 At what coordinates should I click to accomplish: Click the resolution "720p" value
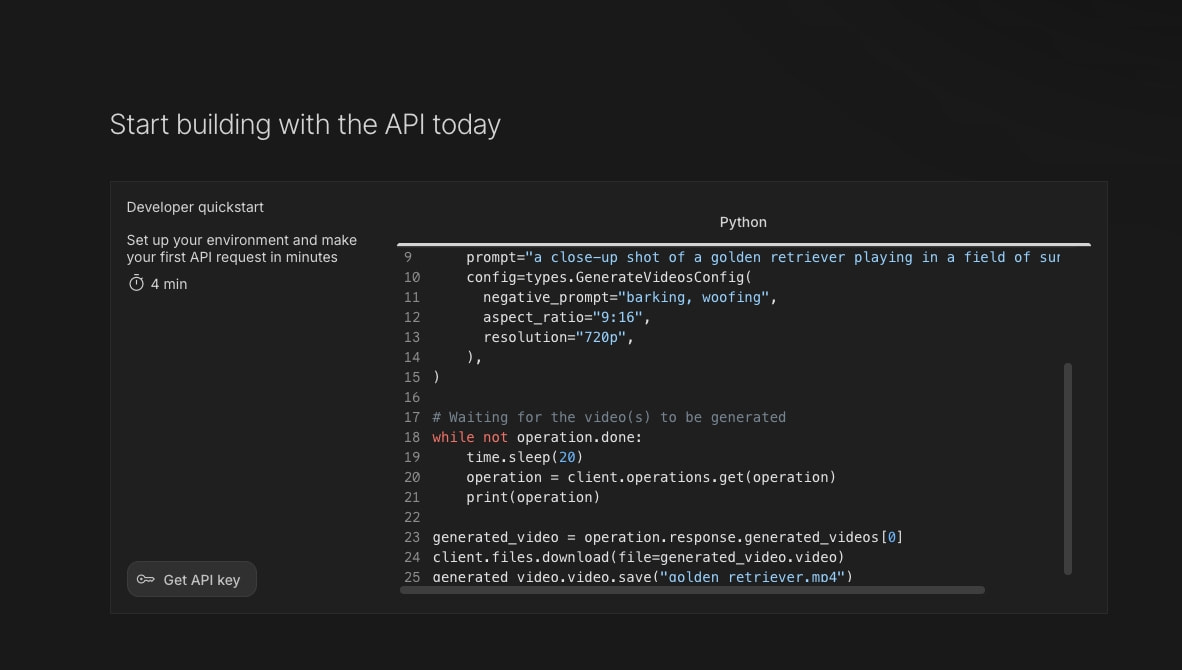(x=601, y=338)
